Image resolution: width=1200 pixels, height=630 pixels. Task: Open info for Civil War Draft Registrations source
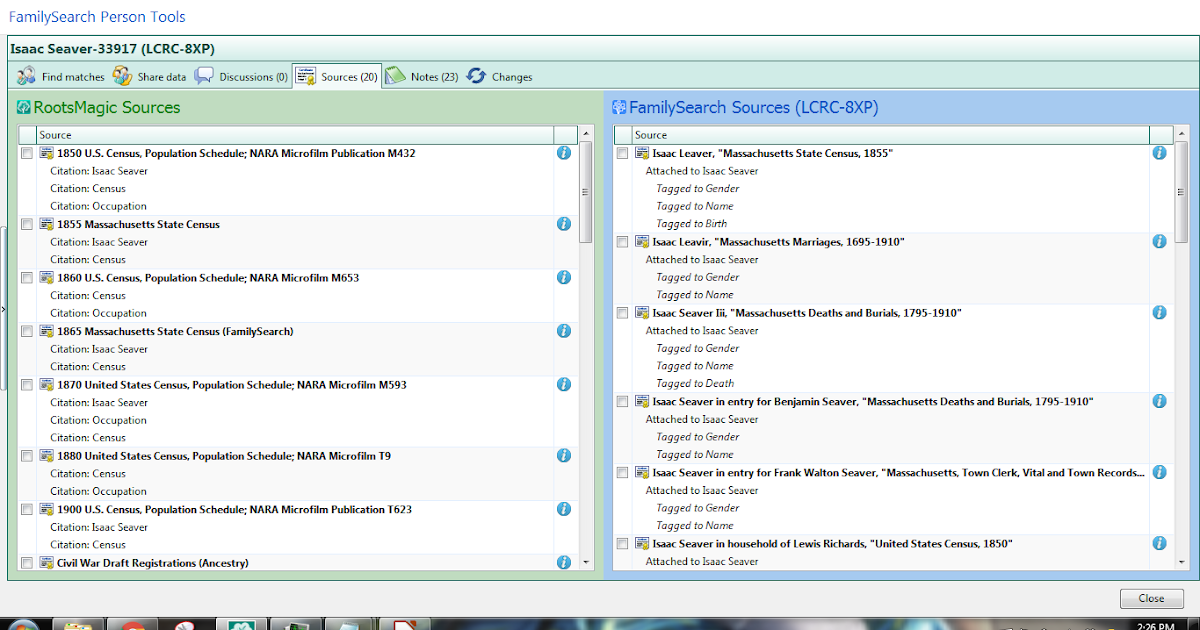563,562
